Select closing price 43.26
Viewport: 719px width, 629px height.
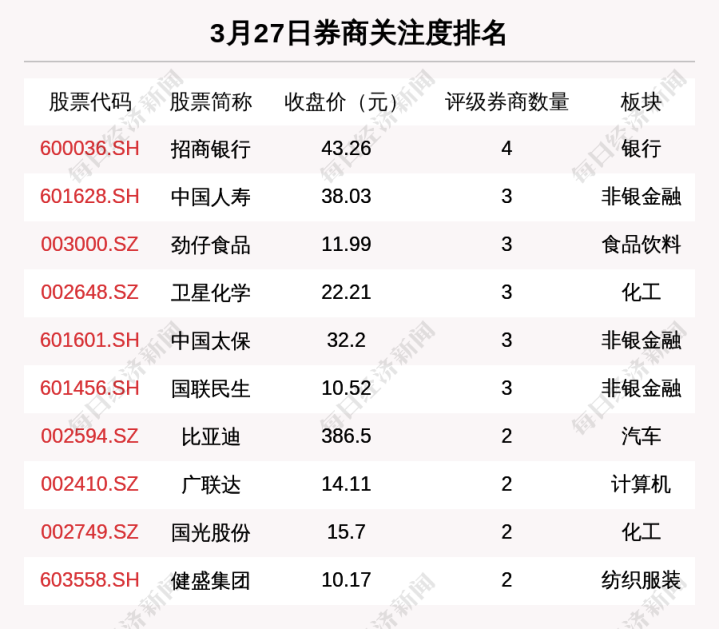click(346, 149)
